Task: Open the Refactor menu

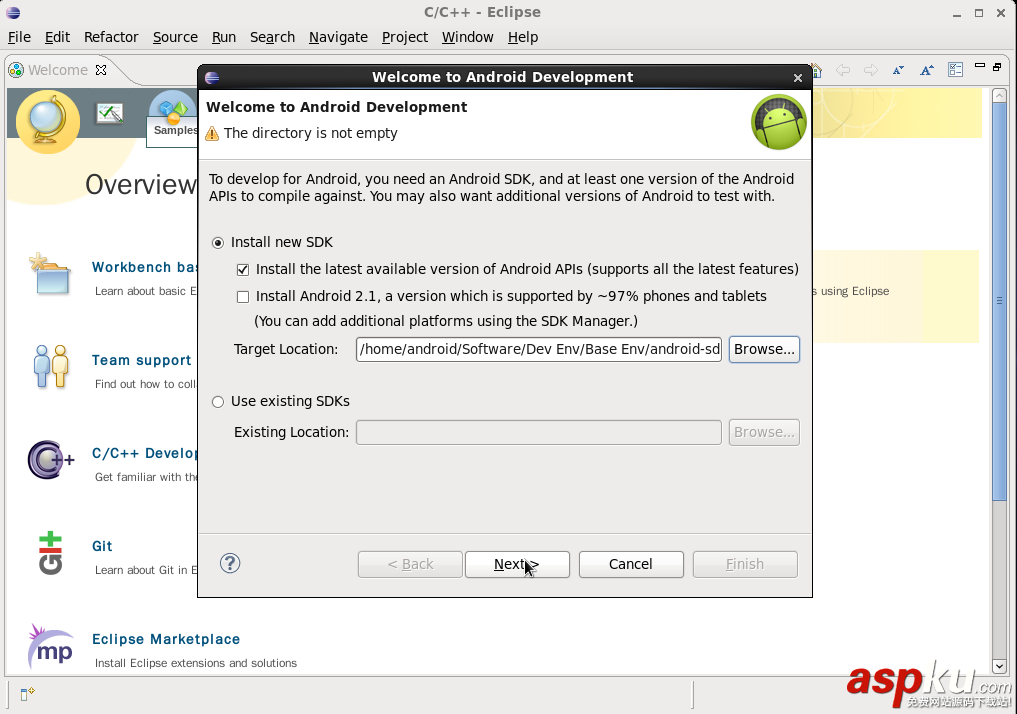Action: 111,37
